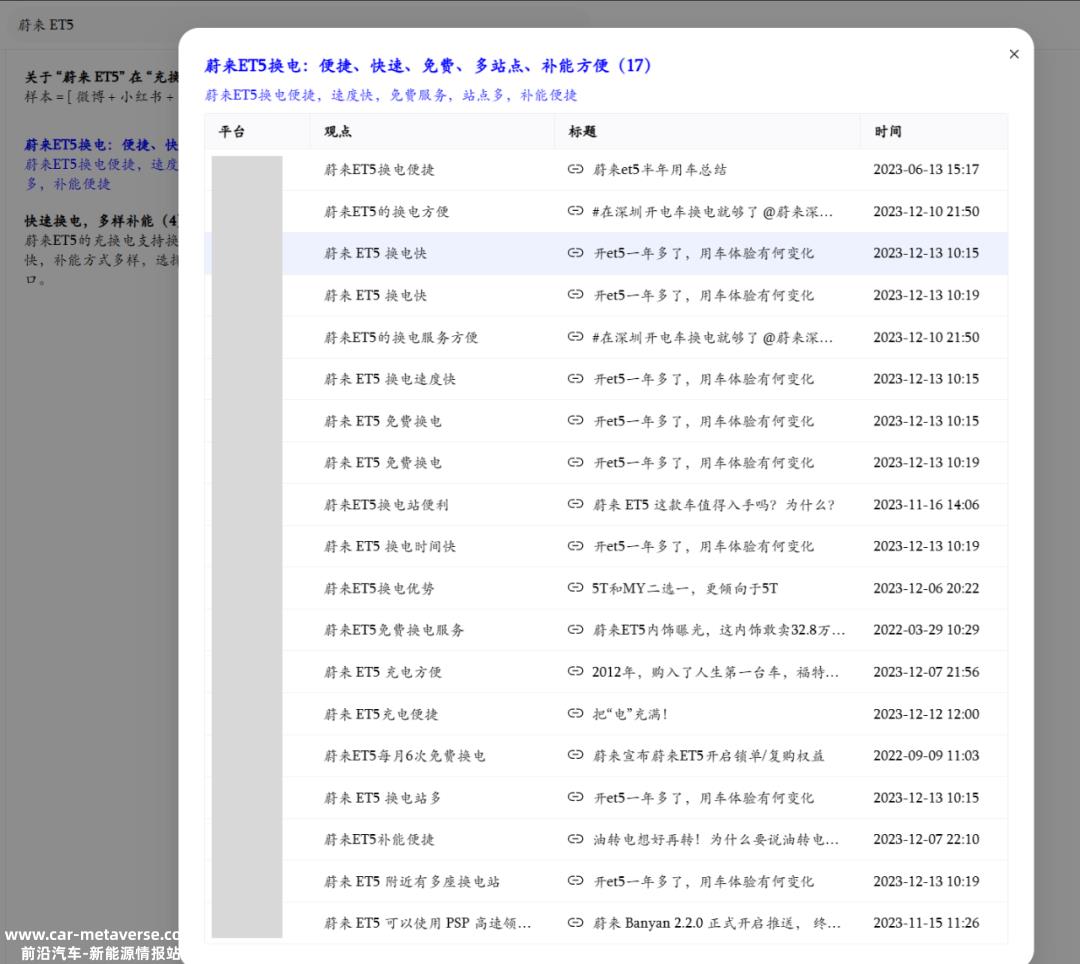This screenshot has width=1080, height=964.
Task: Click the timestamp 2023-11-15 11:26
Action: (x=926, y=923)
